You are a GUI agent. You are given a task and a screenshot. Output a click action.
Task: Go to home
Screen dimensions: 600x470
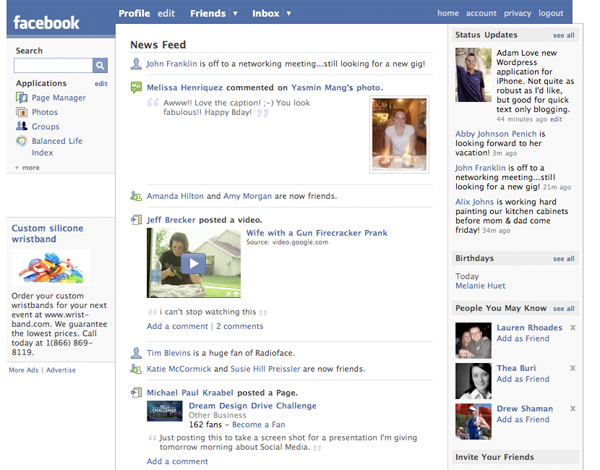click(x=448, y=13)
